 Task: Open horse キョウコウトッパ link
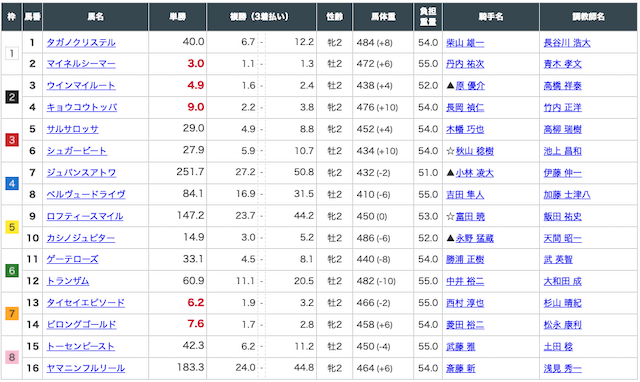(x=82, y=107)
